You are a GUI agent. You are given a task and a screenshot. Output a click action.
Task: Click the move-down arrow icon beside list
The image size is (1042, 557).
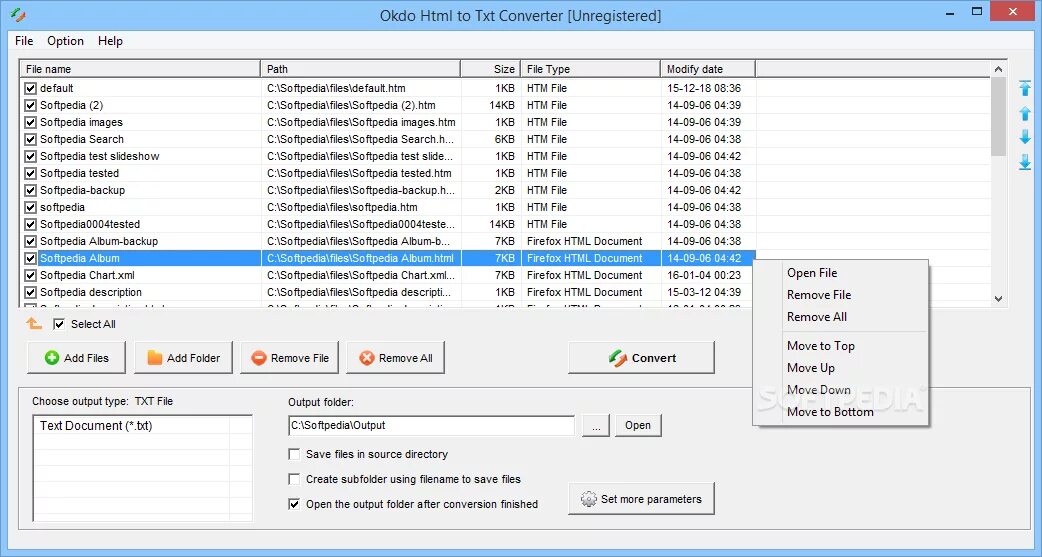click(1025, 137)
